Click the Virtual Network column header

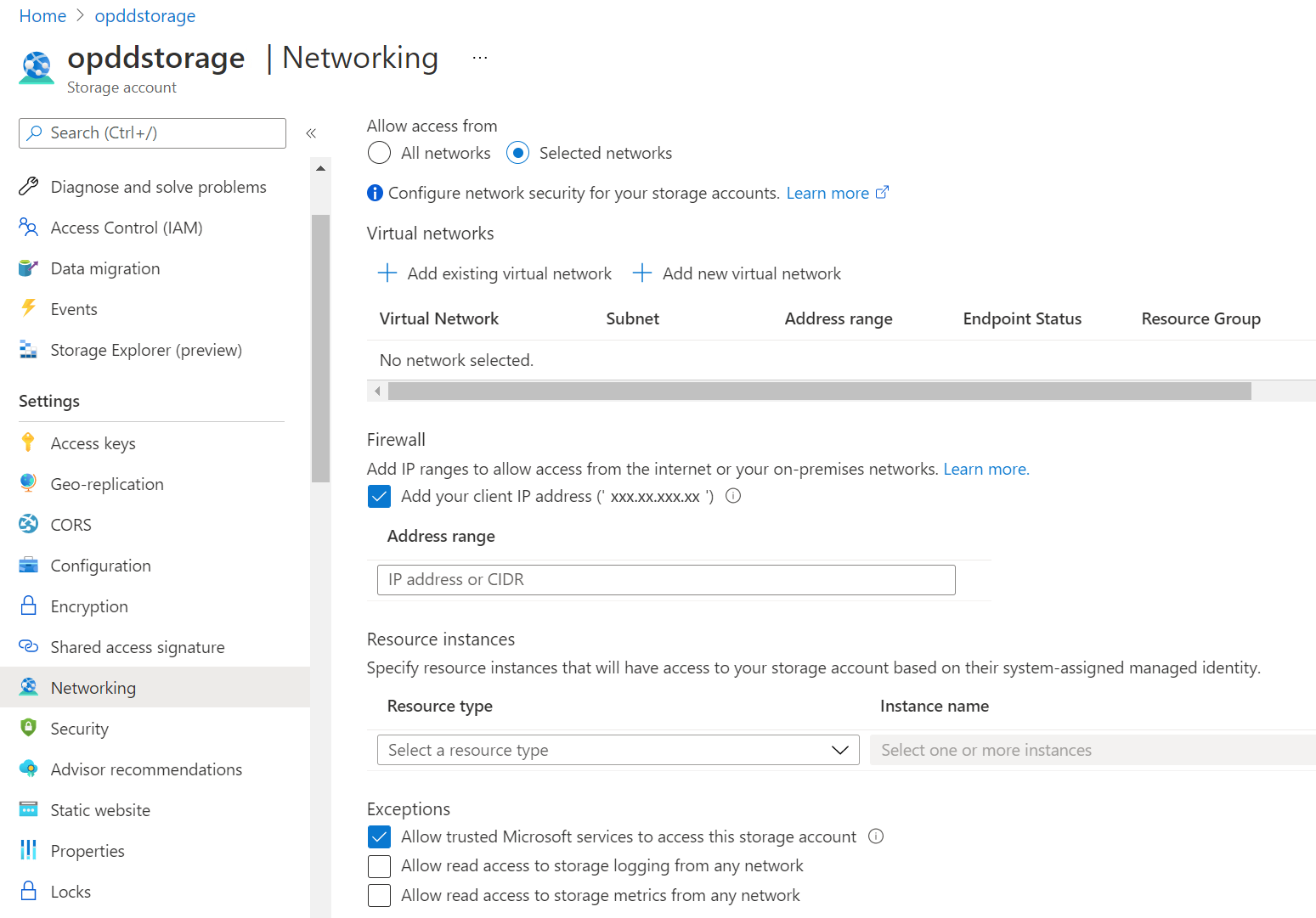click(x=439, y=318)
